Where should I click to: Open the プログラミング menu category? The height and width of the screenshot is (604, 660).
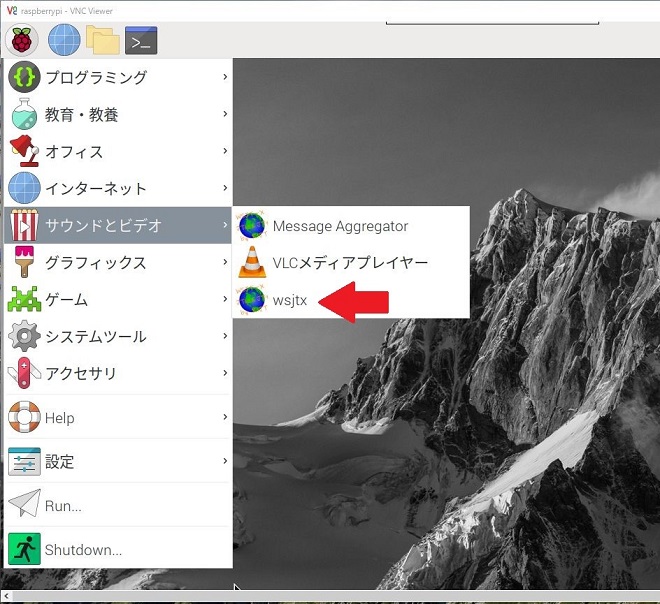click(x=118, y=77)
